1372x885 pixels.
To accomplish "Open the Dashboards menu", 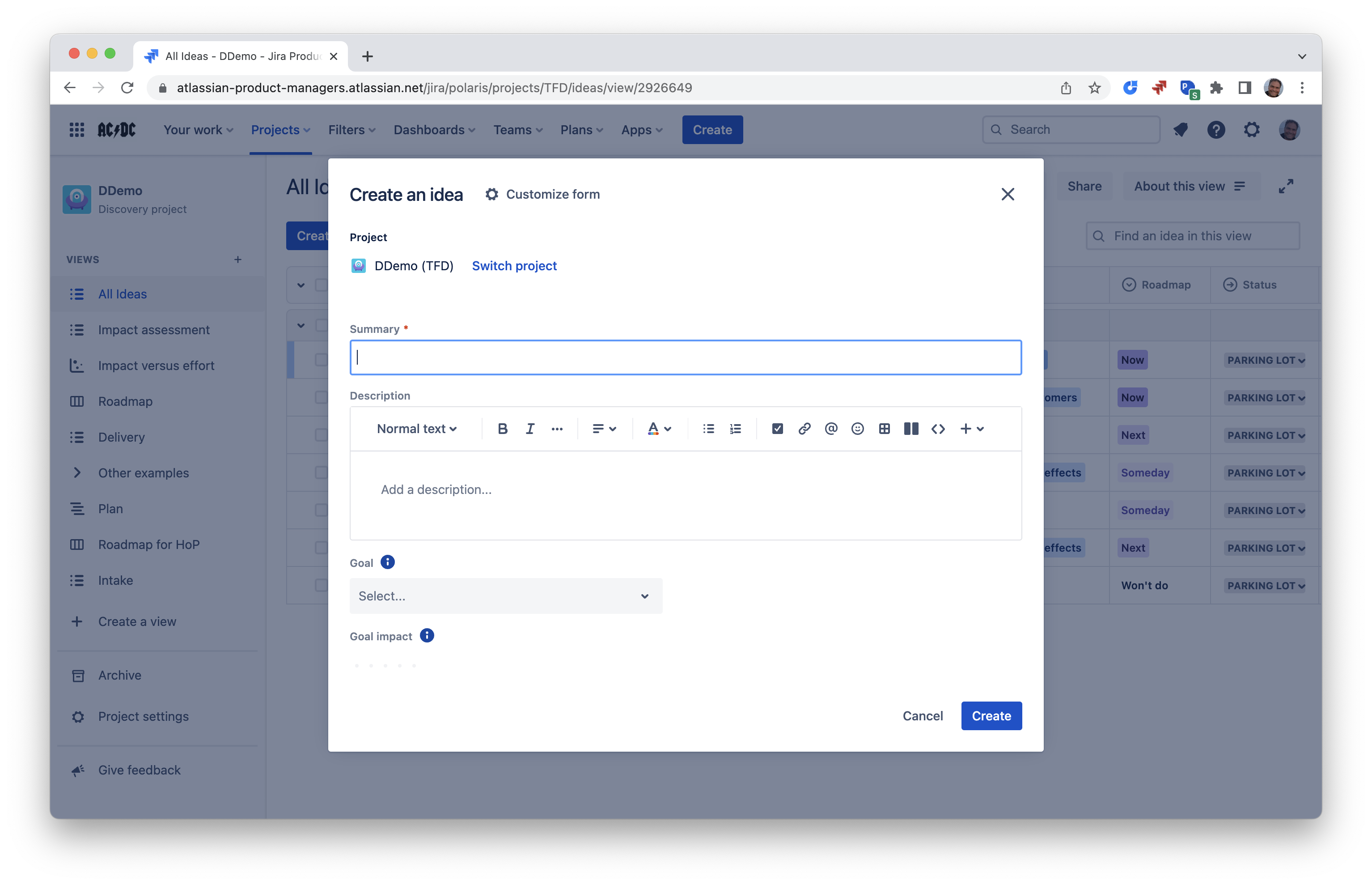I will pyautogui.click(x=434, y=130).
